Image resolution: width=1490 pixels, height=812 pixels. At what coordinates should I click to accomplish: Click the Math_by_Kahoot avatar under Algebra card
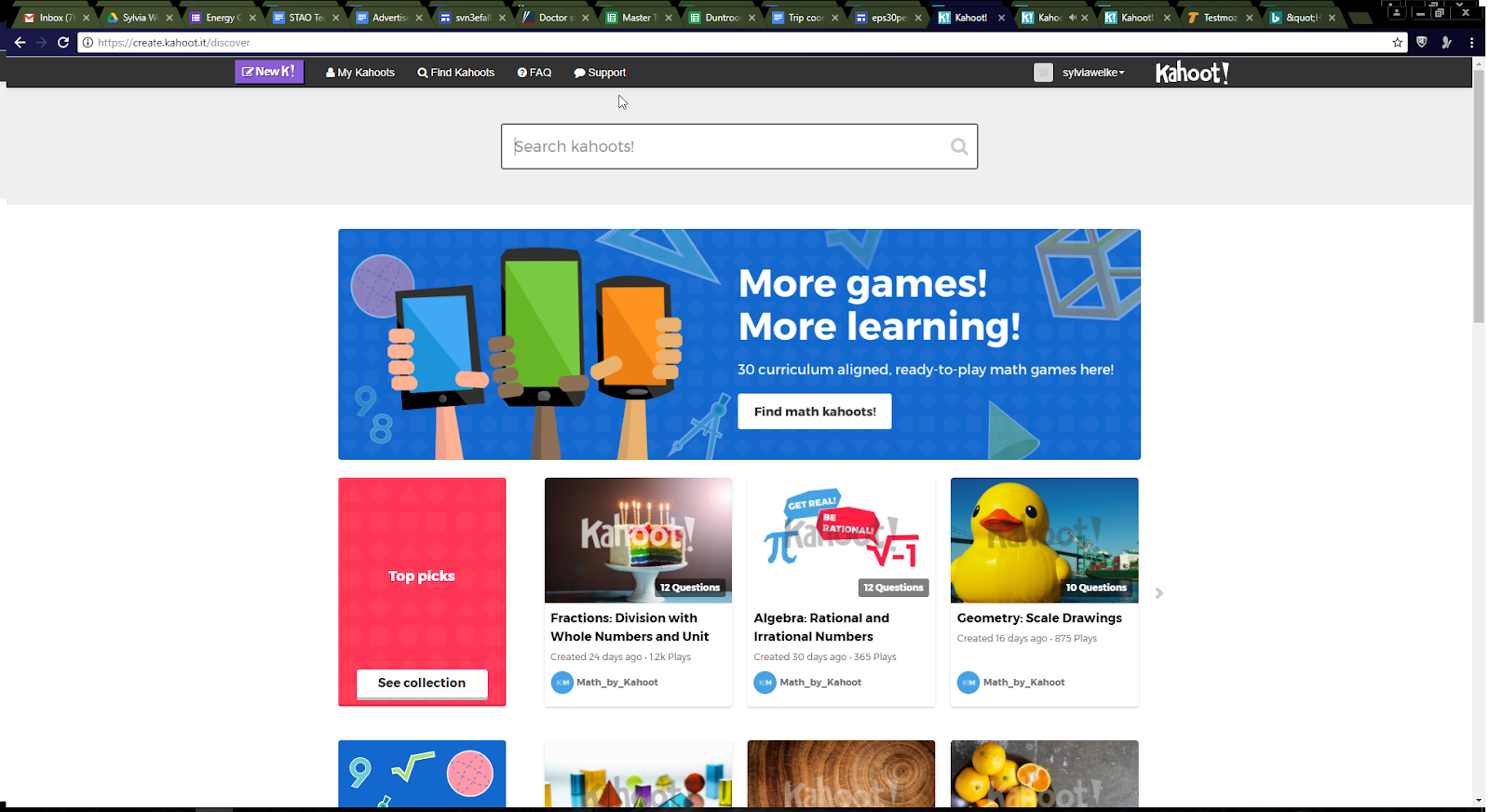pyautogui.click(x=765, y=683)
